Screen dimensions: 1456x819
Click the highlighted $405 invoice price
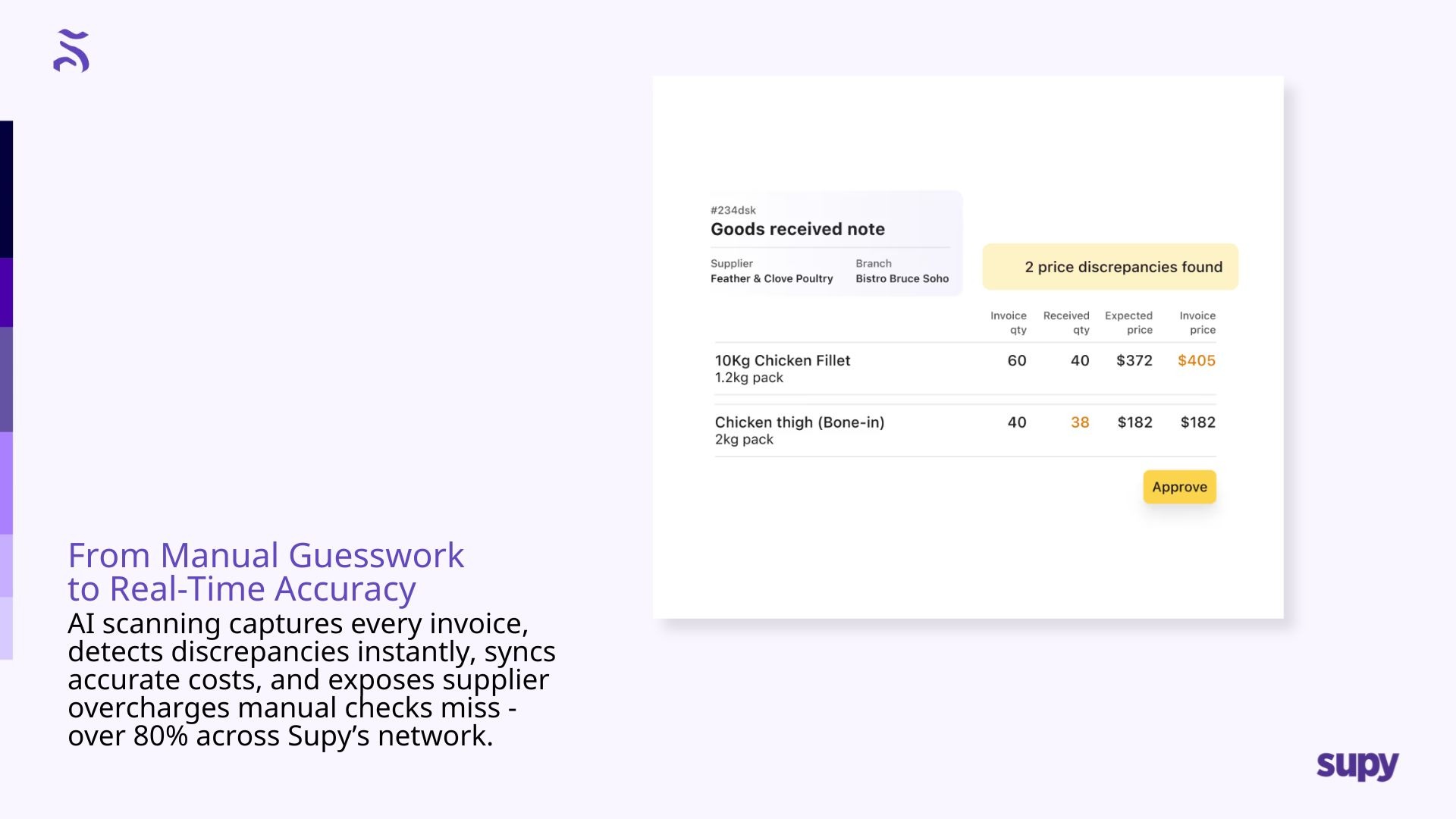click(x=1196, y=361)
